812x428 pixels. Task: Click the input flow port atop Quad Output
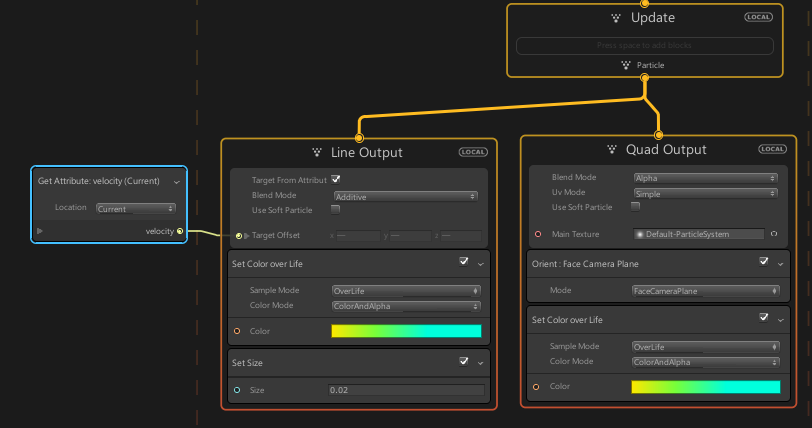coord(658,135)
